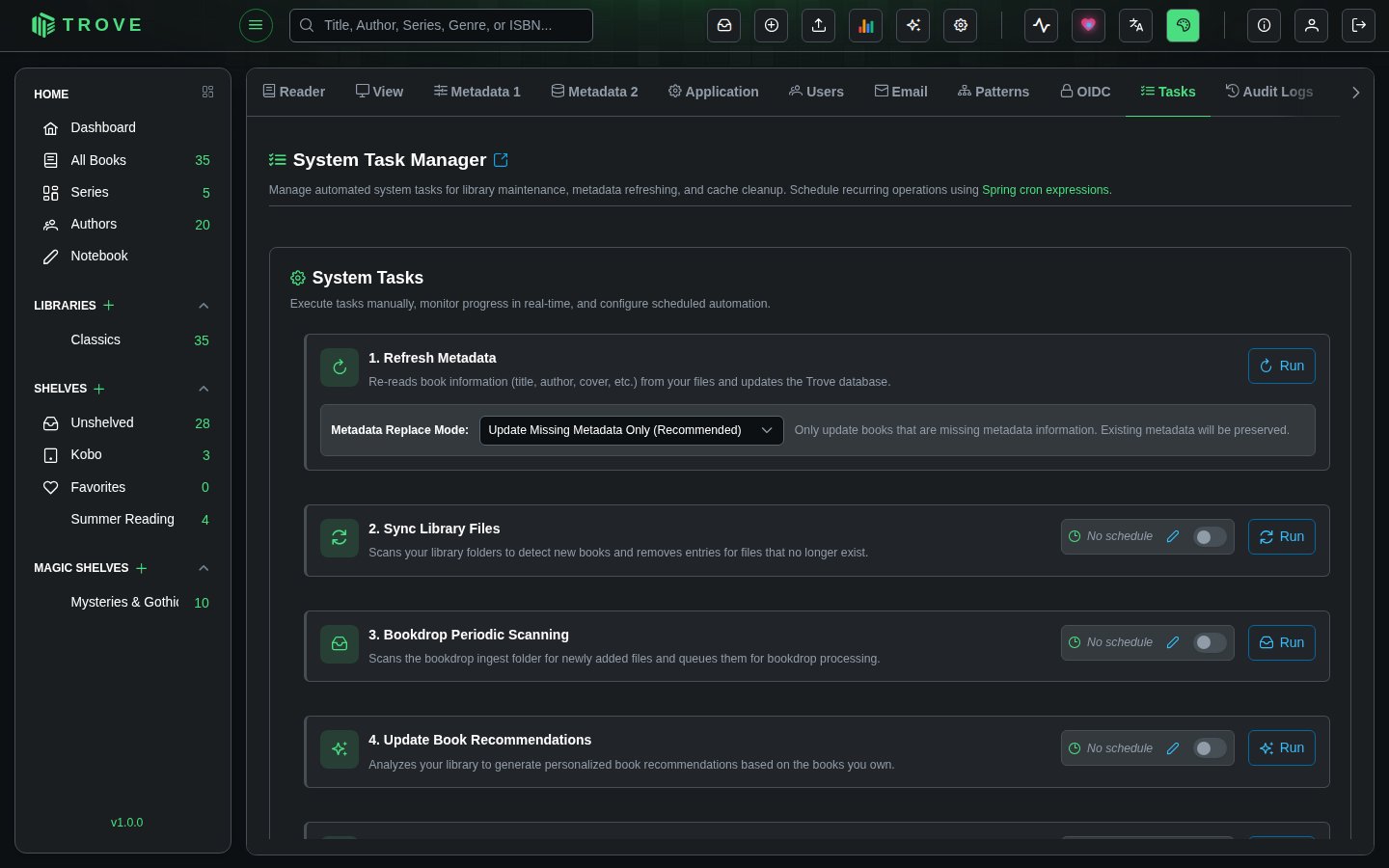Image resolution: width=1389 pixels, height=868 pixels.
Task: Open the language translate icon
Action: (x=1136, y=25)
